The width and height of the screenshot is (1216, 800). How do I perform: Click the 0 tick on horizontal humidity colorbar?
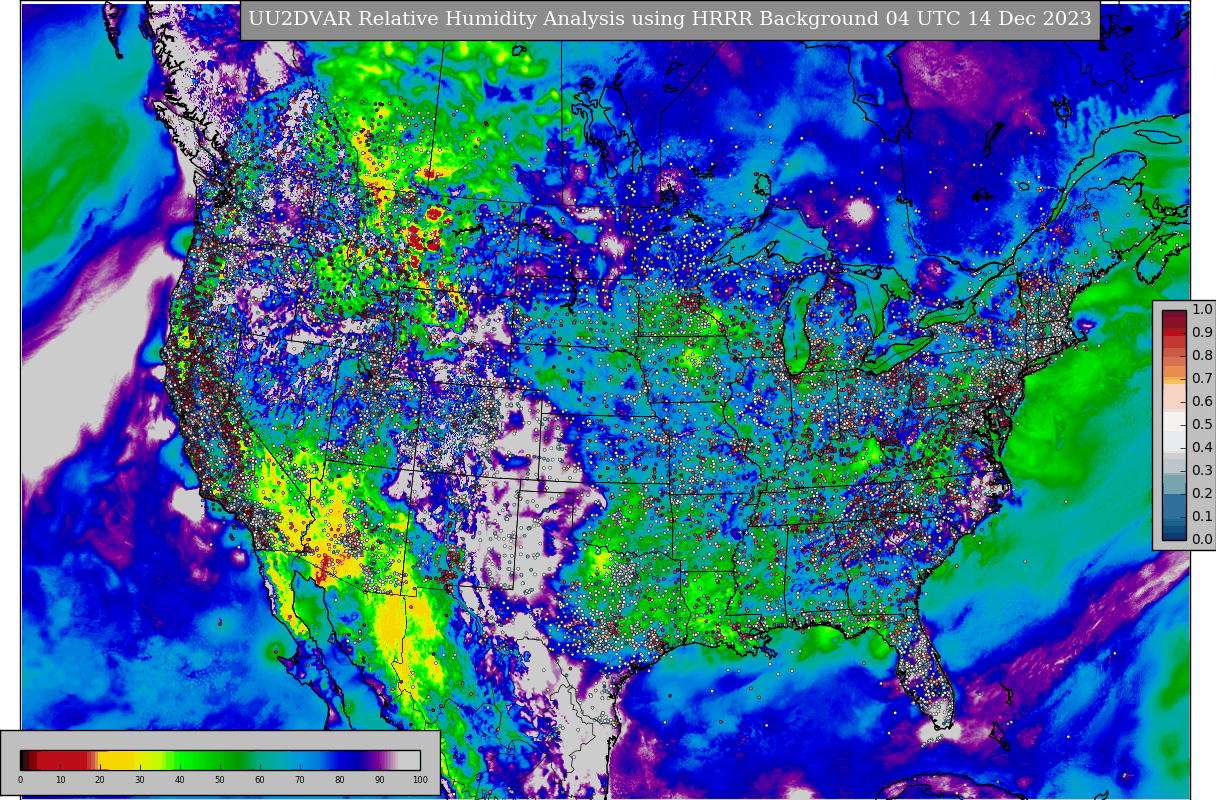coord(20,780)
